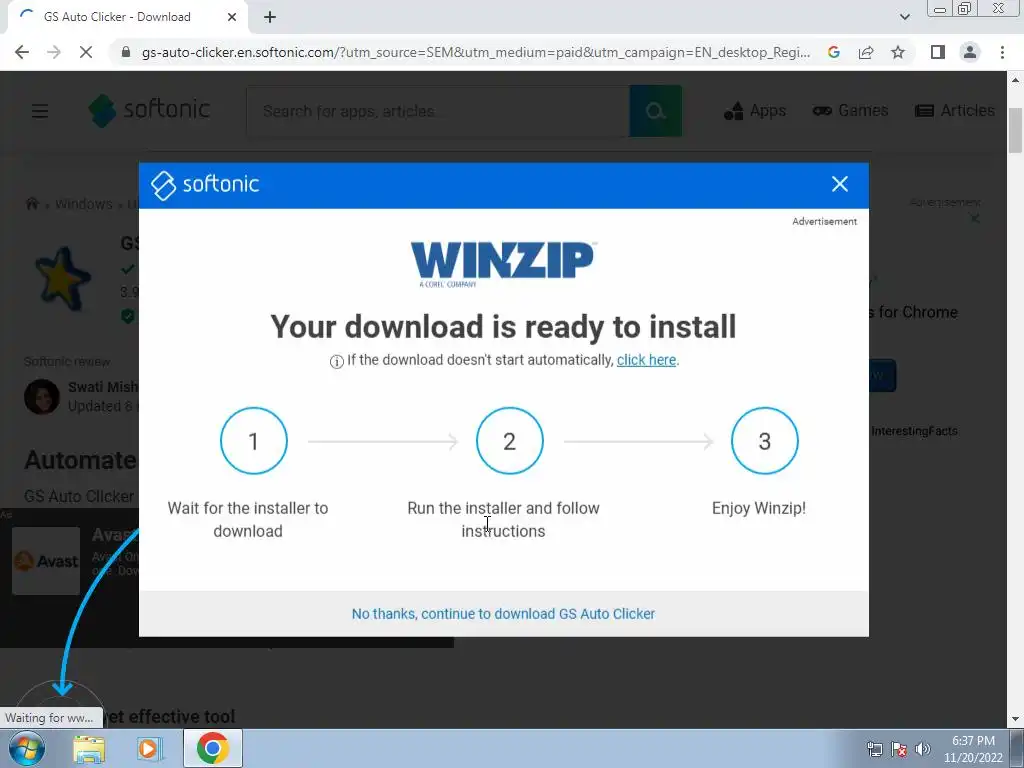Open the Chrome profile avatar
The width and height of the screenshot is (1024, 768).
click(x=970, y=52)
